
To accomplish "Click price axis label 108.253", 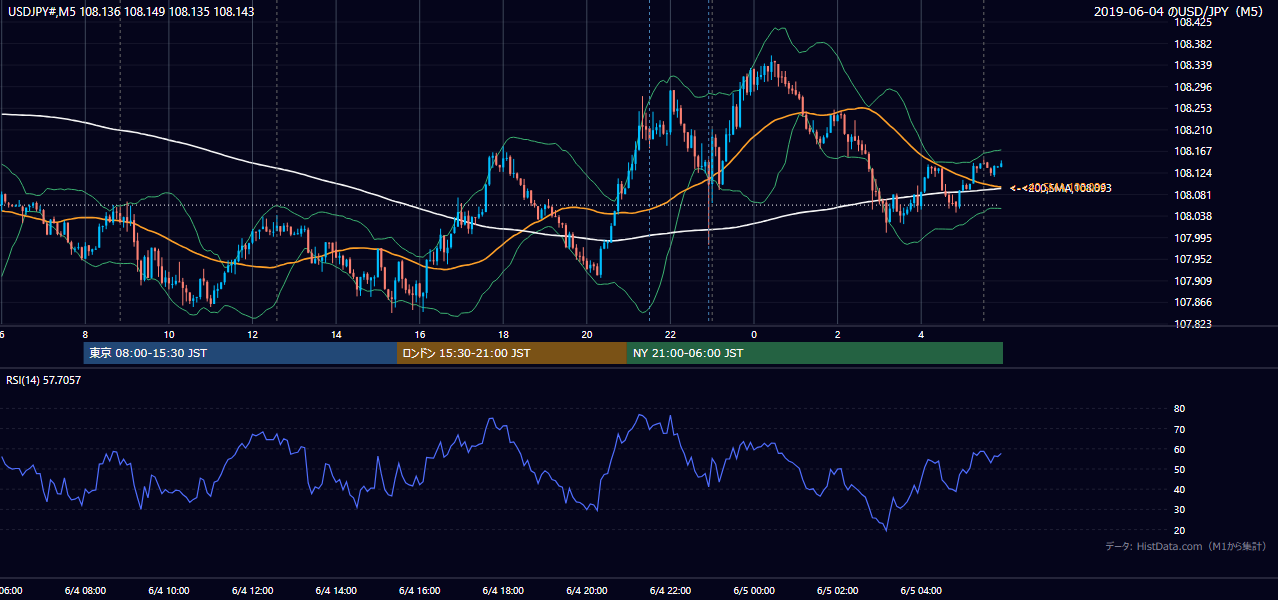I will (x=1192, y=108).
